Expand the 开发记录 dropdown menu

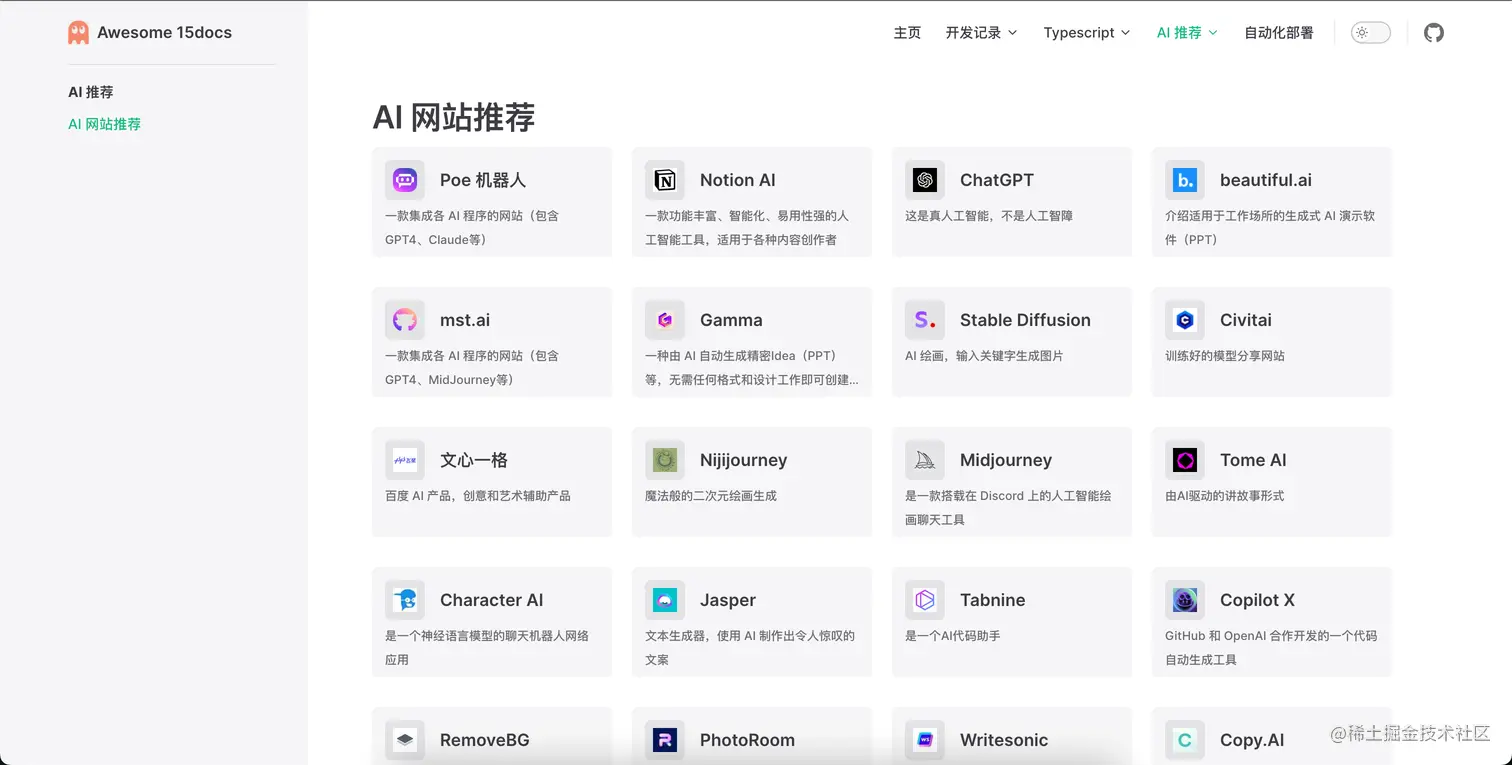(x=981, y=32)
